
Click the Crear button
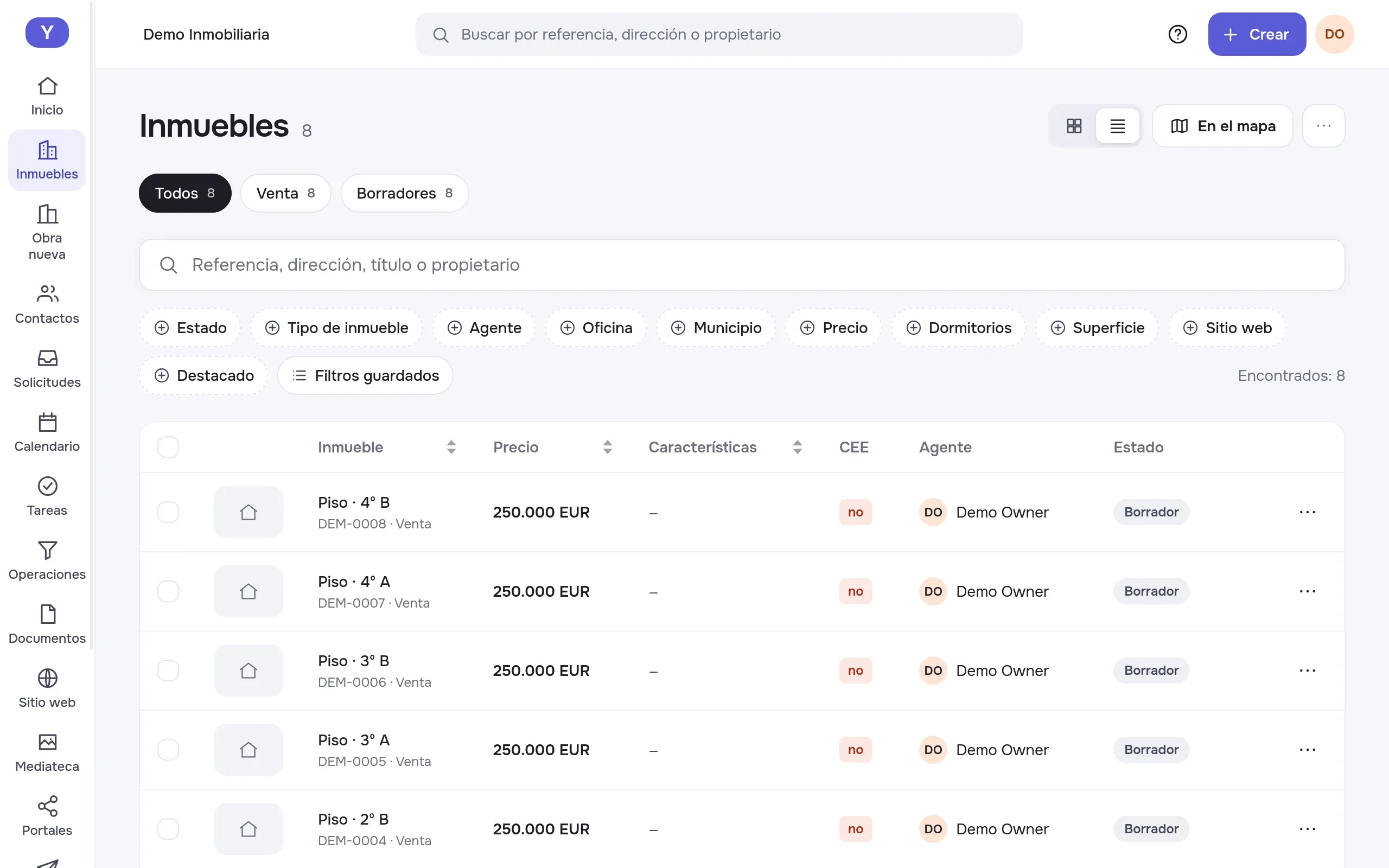[1257, 34]
